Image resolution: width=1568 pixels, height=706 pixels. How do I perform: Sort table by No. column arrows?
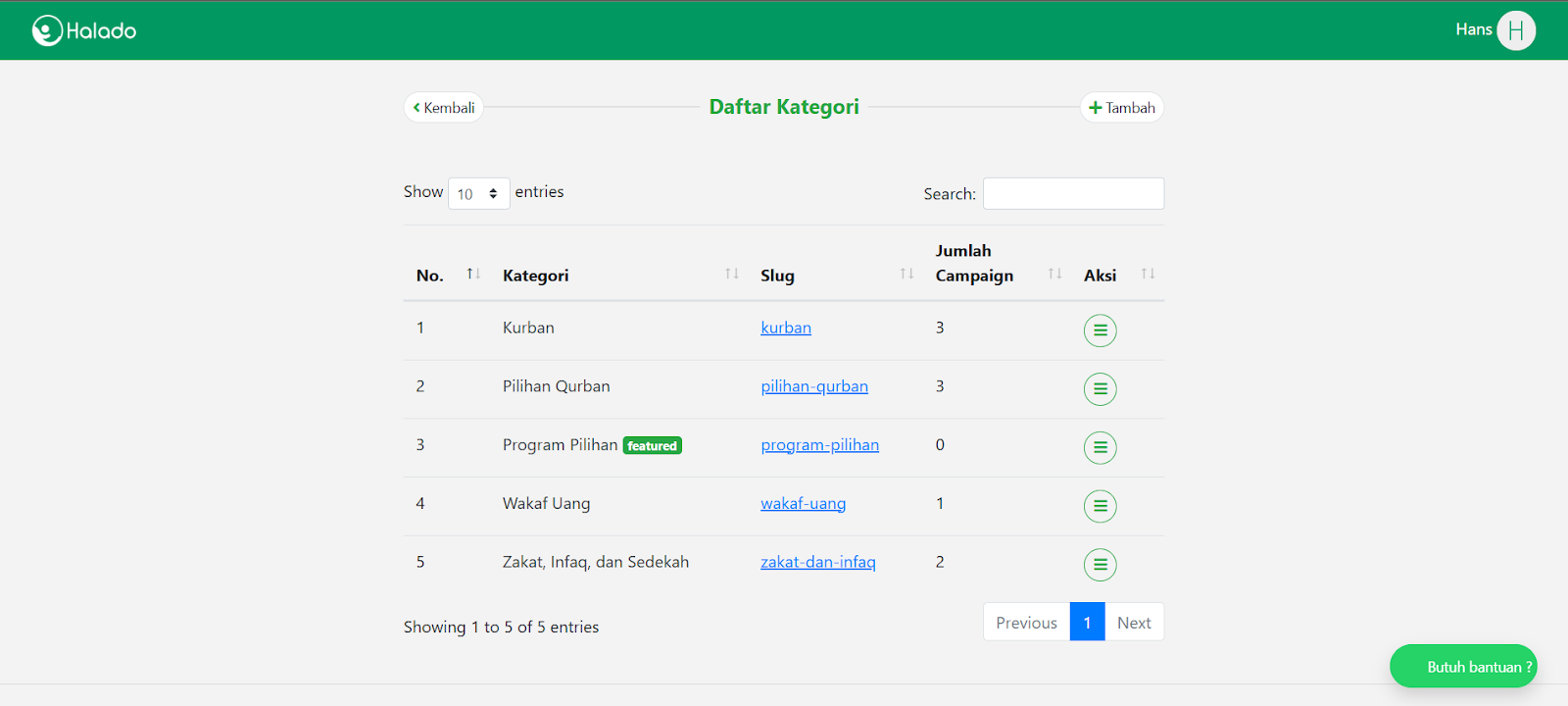pyautogui.click(x=473, y=274)
